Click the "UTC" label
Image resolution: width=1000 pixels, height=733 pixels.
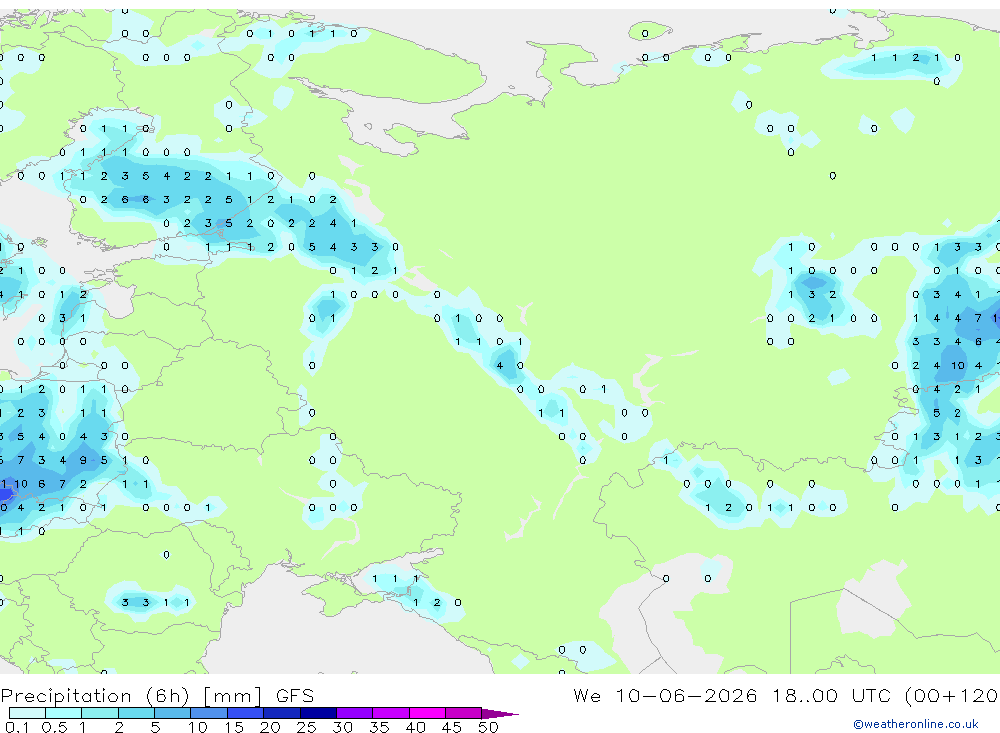point(871,695)
